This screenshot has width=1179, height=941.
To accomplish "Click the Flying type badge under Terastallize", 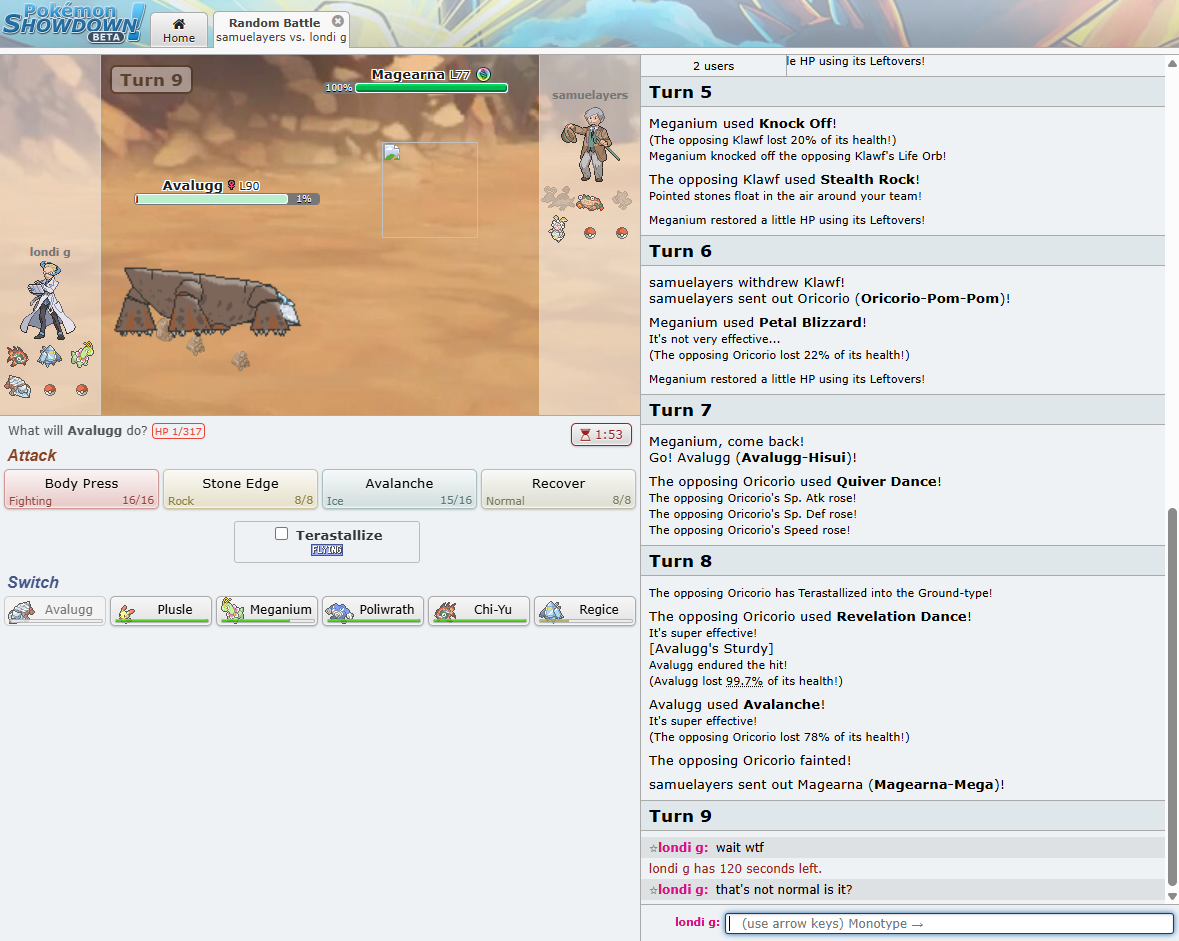I will point(327,550).
